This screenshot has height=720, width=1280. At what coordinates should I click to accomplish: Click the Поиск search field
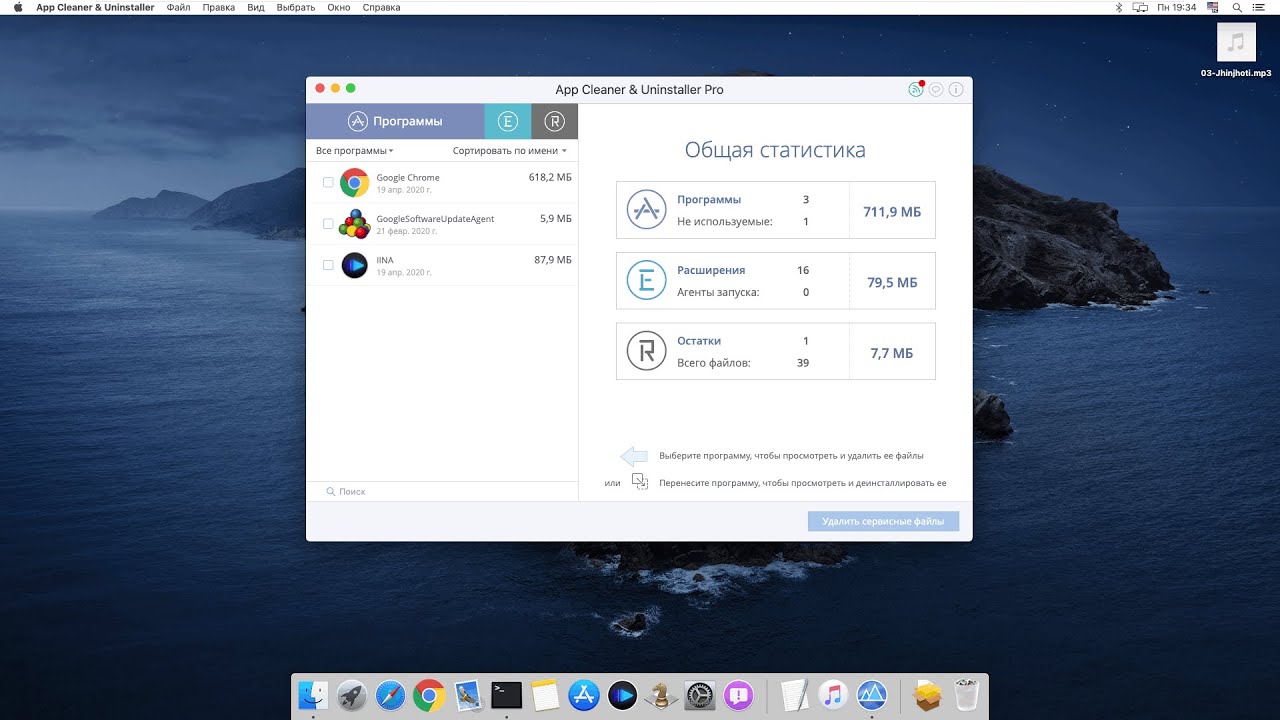tap(442, 491)
